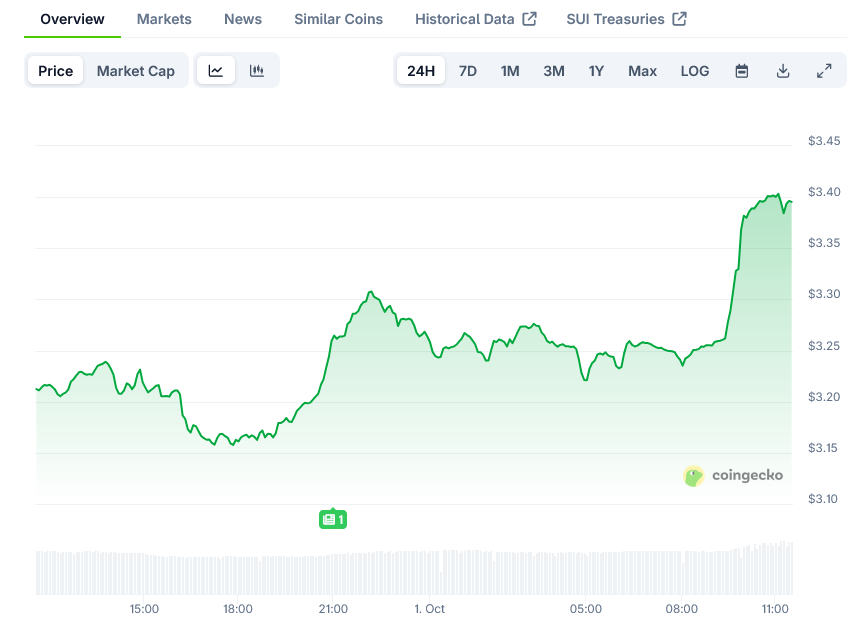The width and height of the screenshot is (847, 627).
Task: Select the 1M time range
Action: click(x=510, y=71)
